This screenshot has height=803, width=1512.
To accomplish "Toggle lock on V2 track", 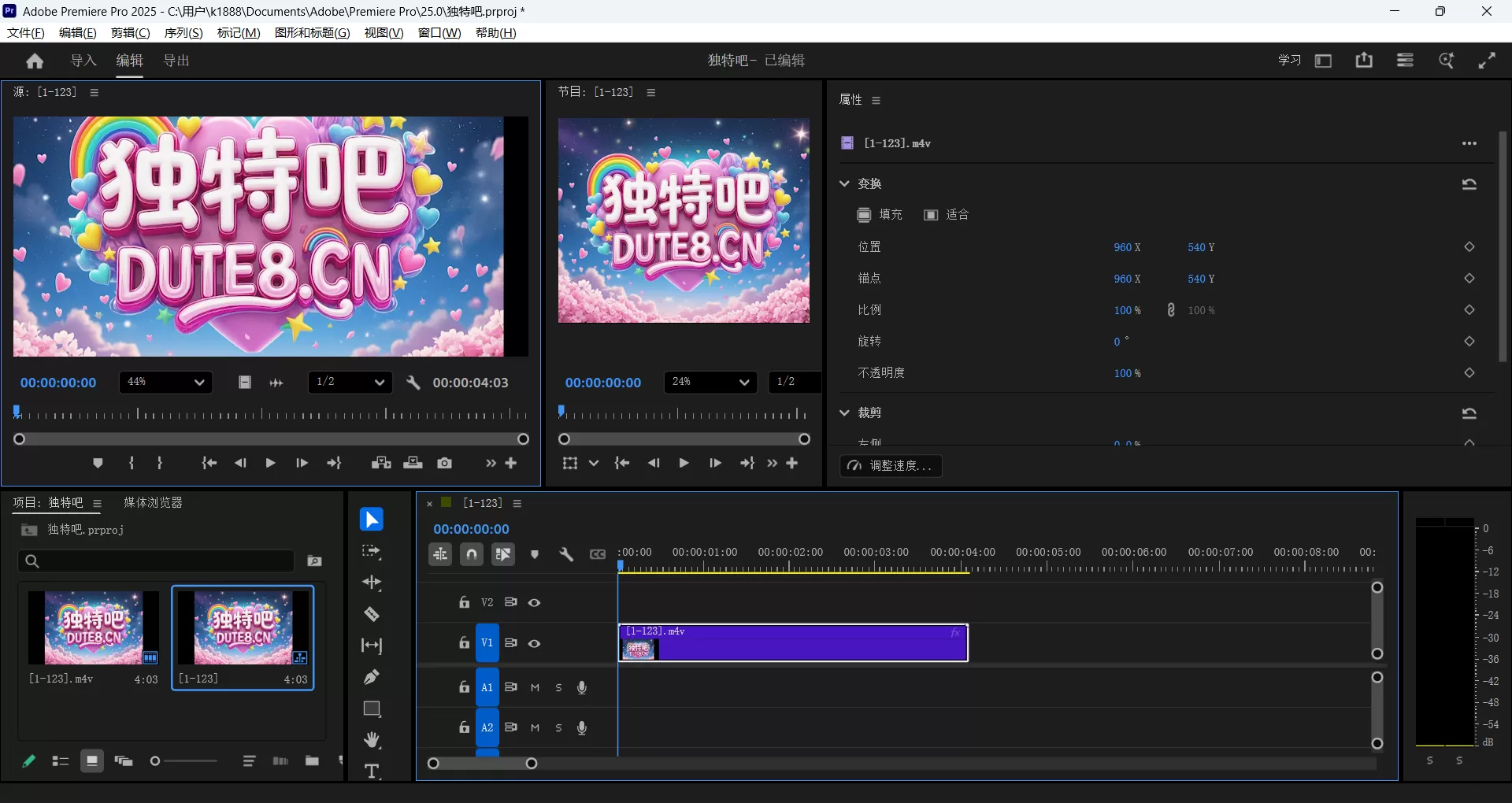I will 465,602.
